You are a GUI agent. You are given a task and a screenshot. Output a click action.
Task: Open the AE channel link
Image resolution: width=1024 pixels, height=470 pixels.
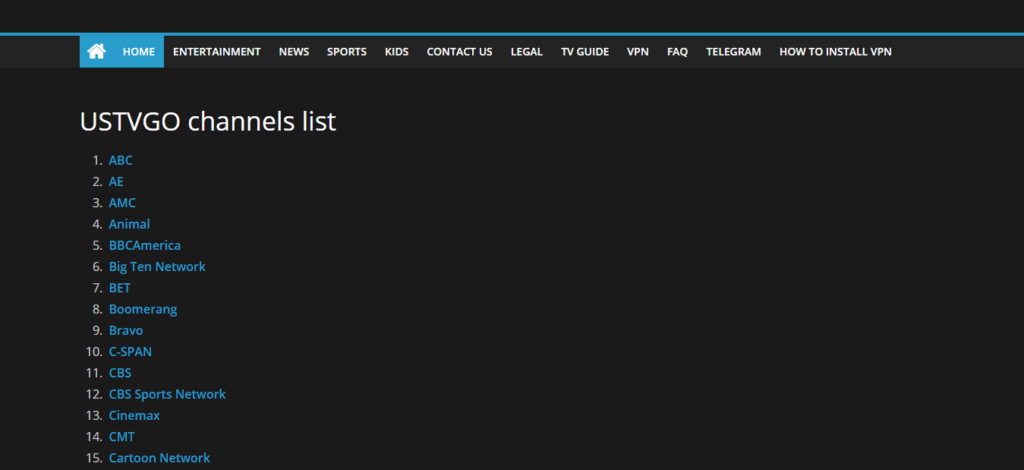[116, 181]
